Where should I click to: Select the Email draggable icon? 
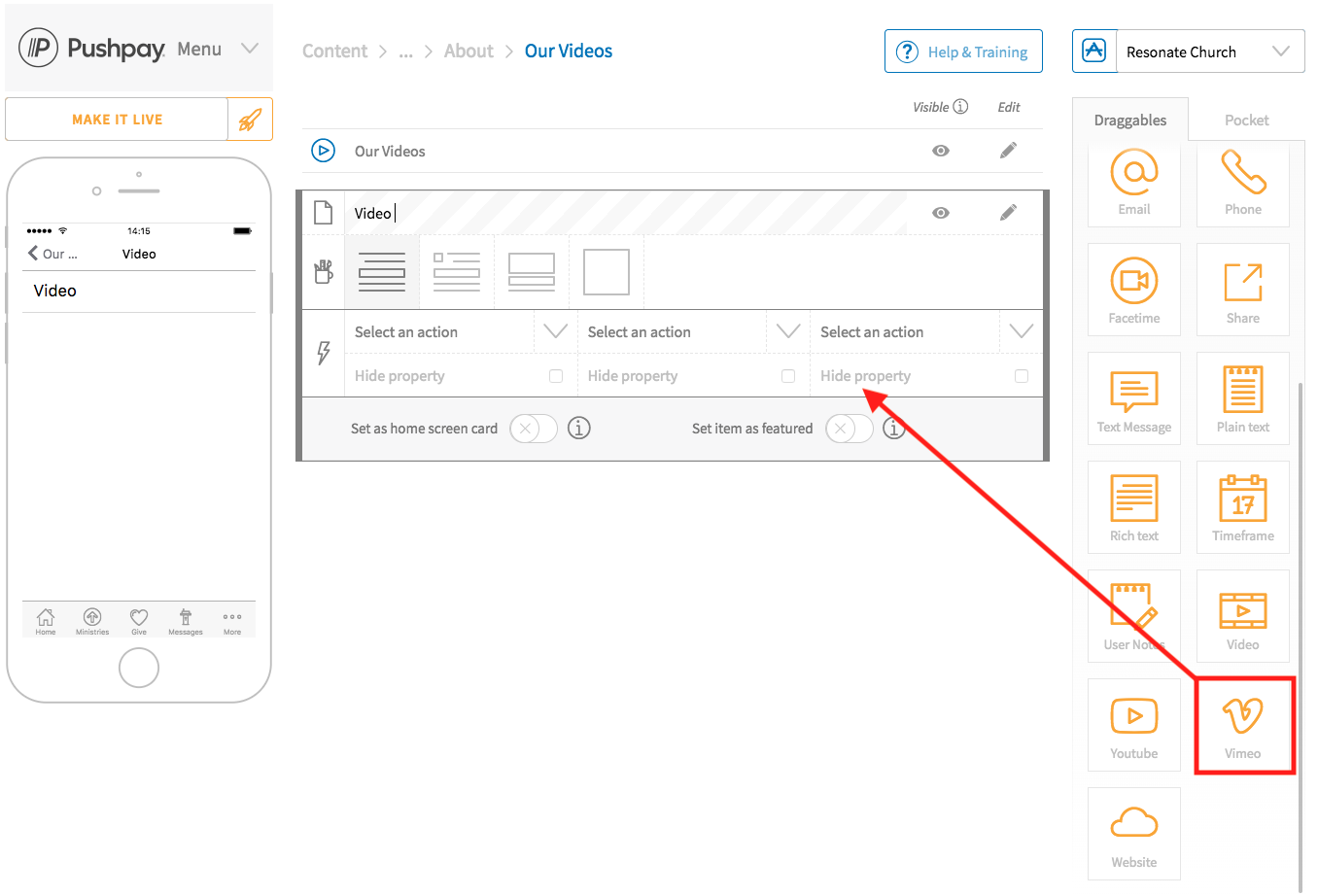1133,185
